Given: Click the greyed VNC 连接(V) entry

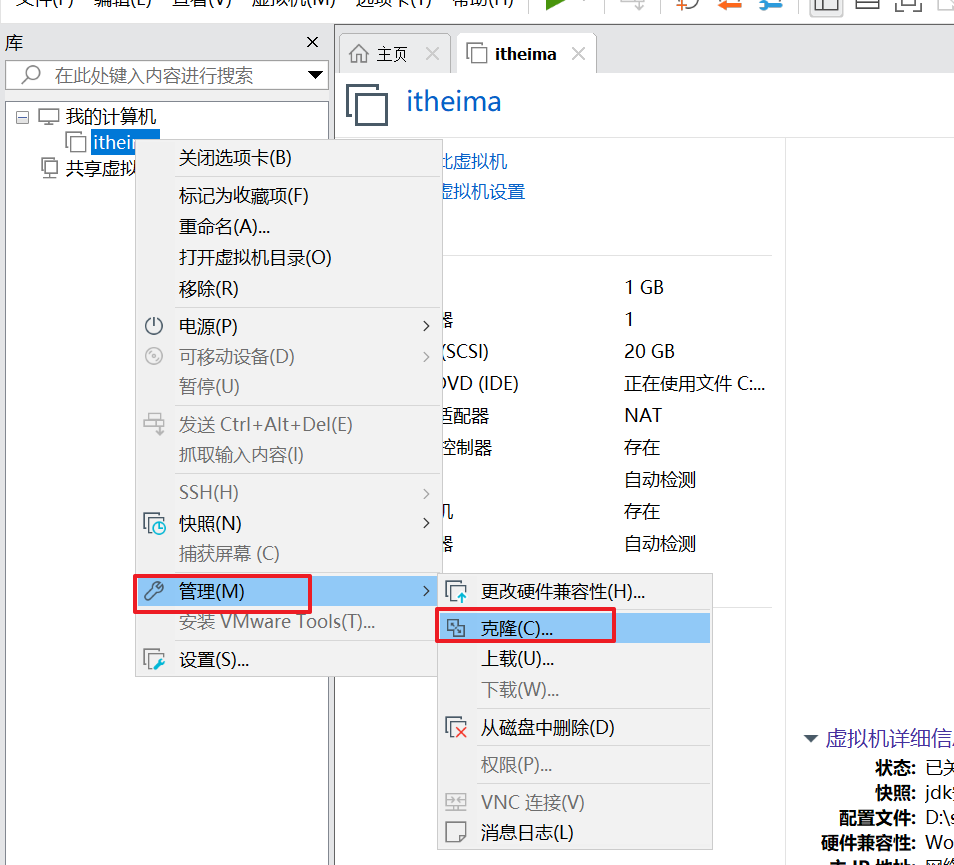Looking at the screenshot, I should 574,802.
